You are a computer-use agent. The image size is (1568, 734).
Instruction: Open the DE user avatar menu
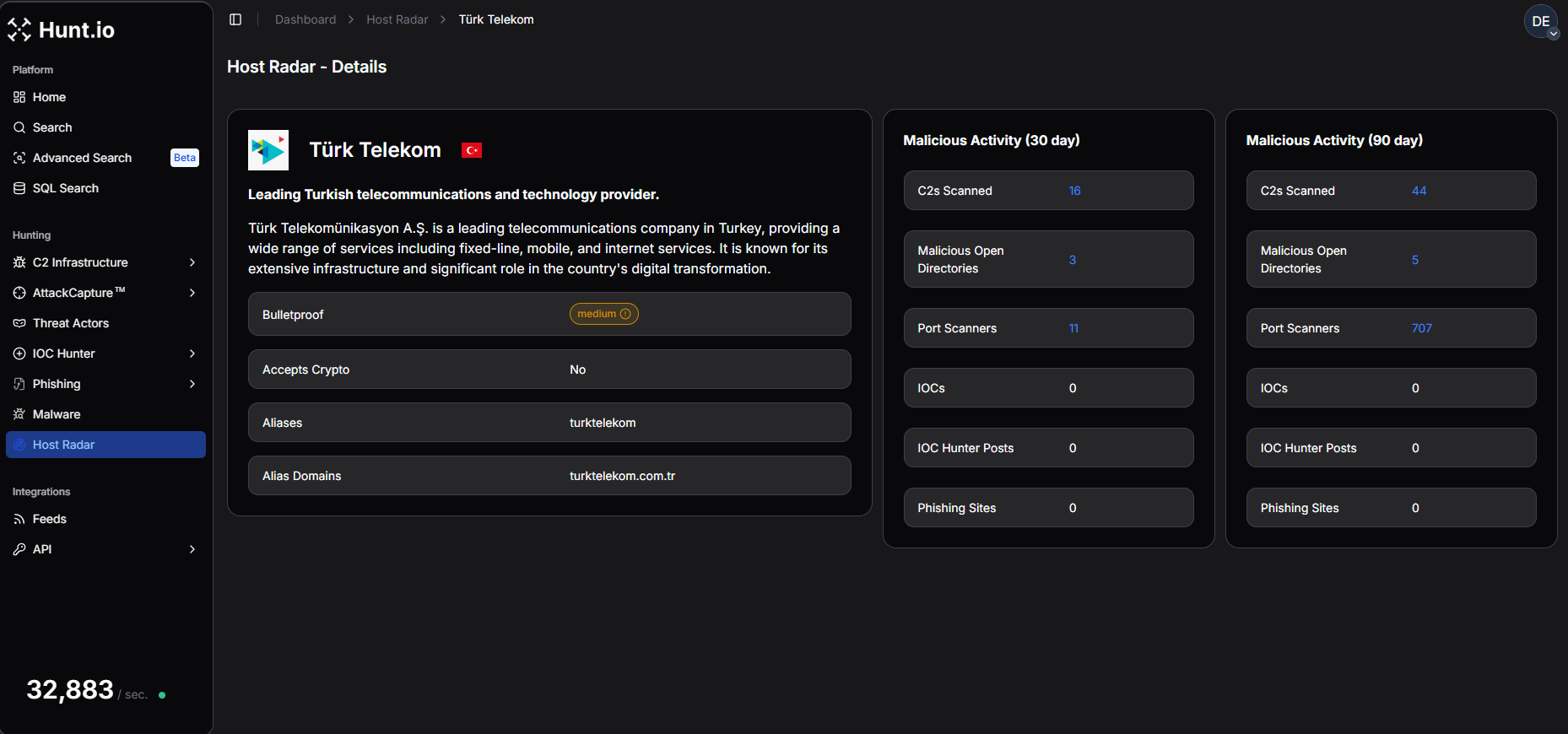point(1541,22)
